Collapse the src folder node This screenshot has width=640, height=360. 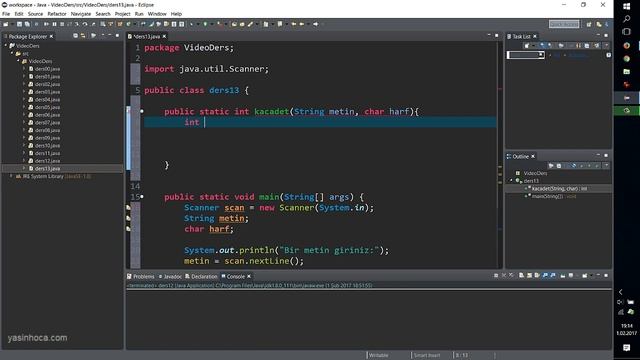click(12, 53)
